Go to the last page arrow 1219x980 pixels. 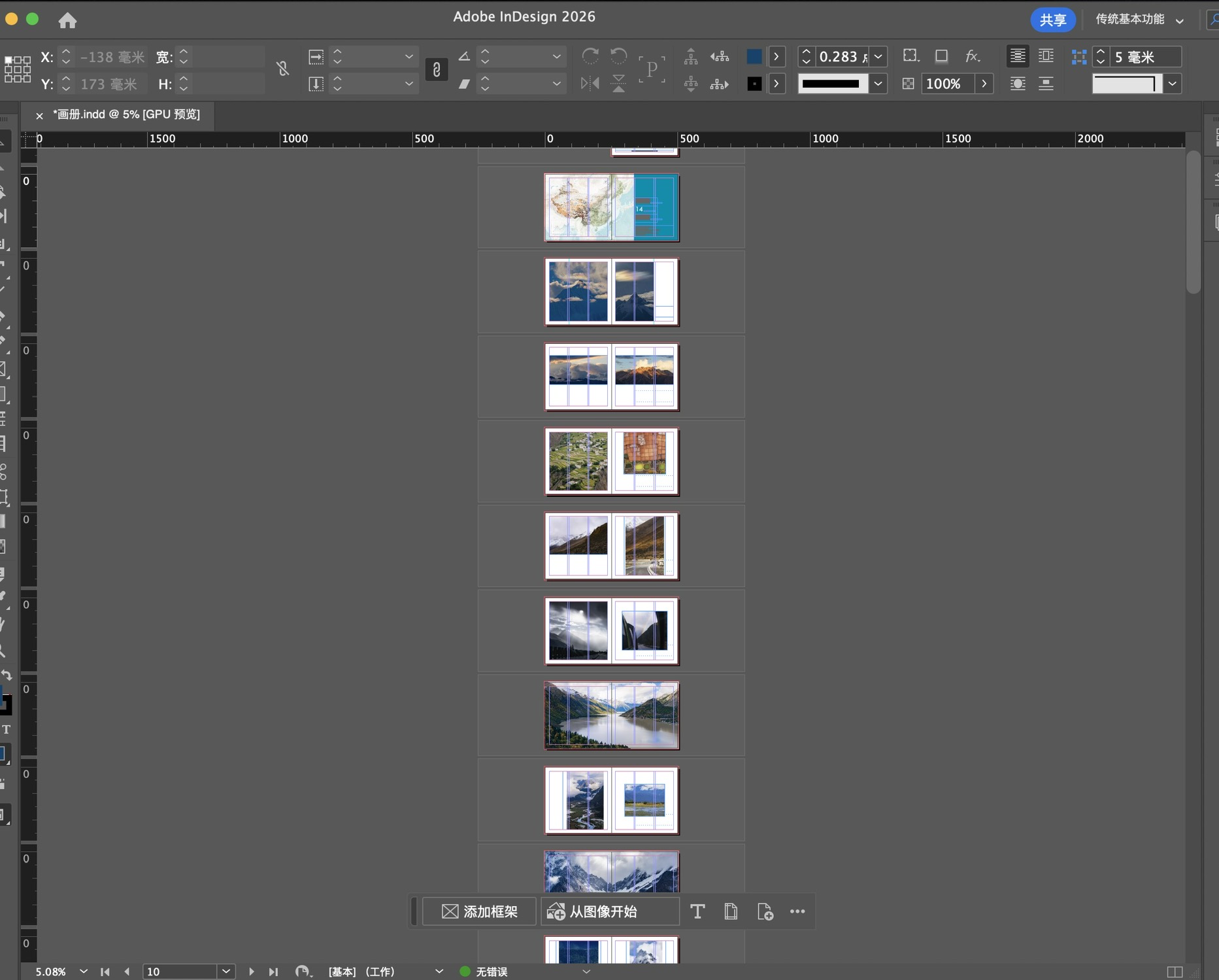pos(274,972)
